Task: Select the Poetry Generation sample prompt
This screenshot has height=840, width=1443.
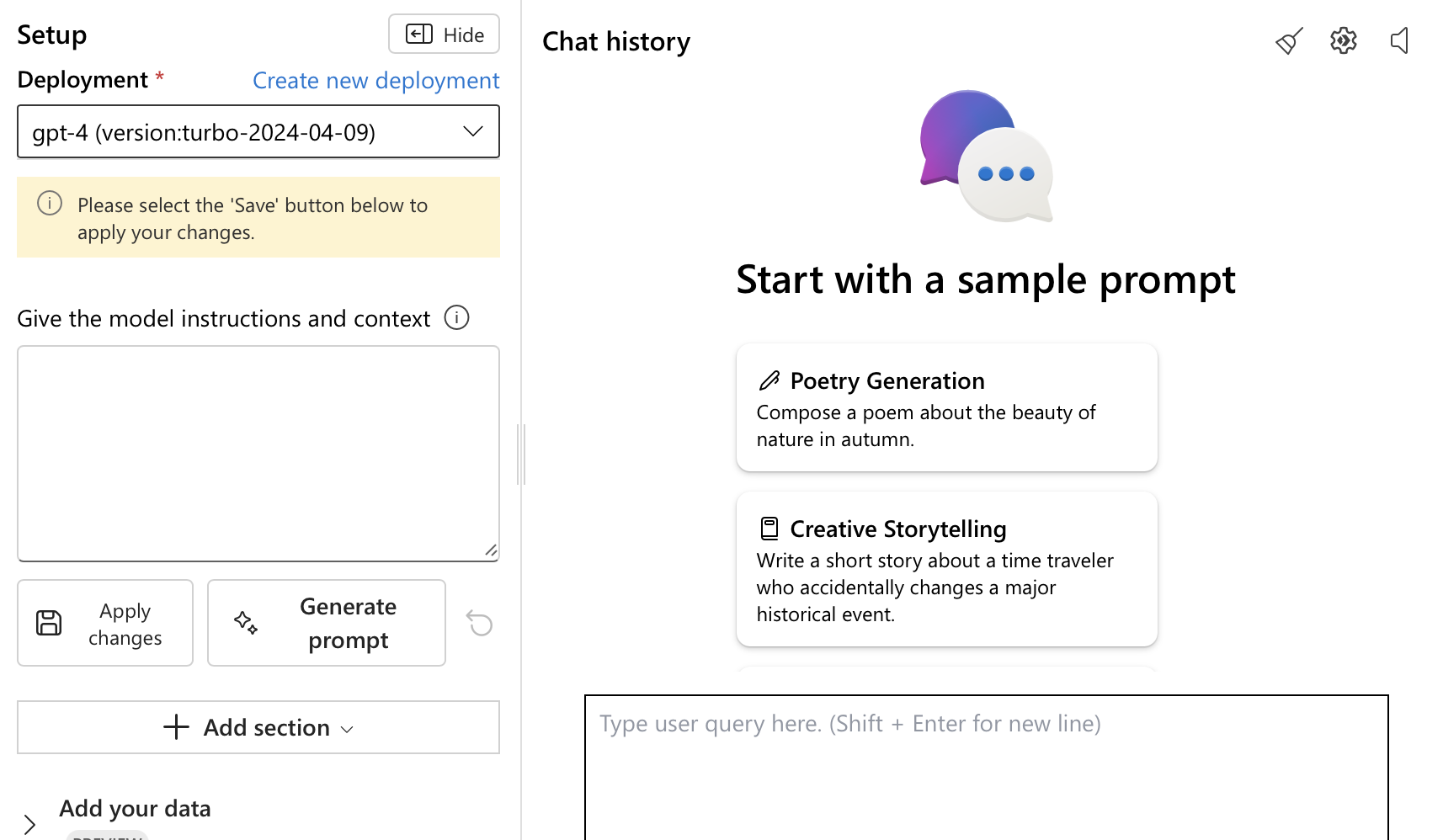Action: click(947, 407)
